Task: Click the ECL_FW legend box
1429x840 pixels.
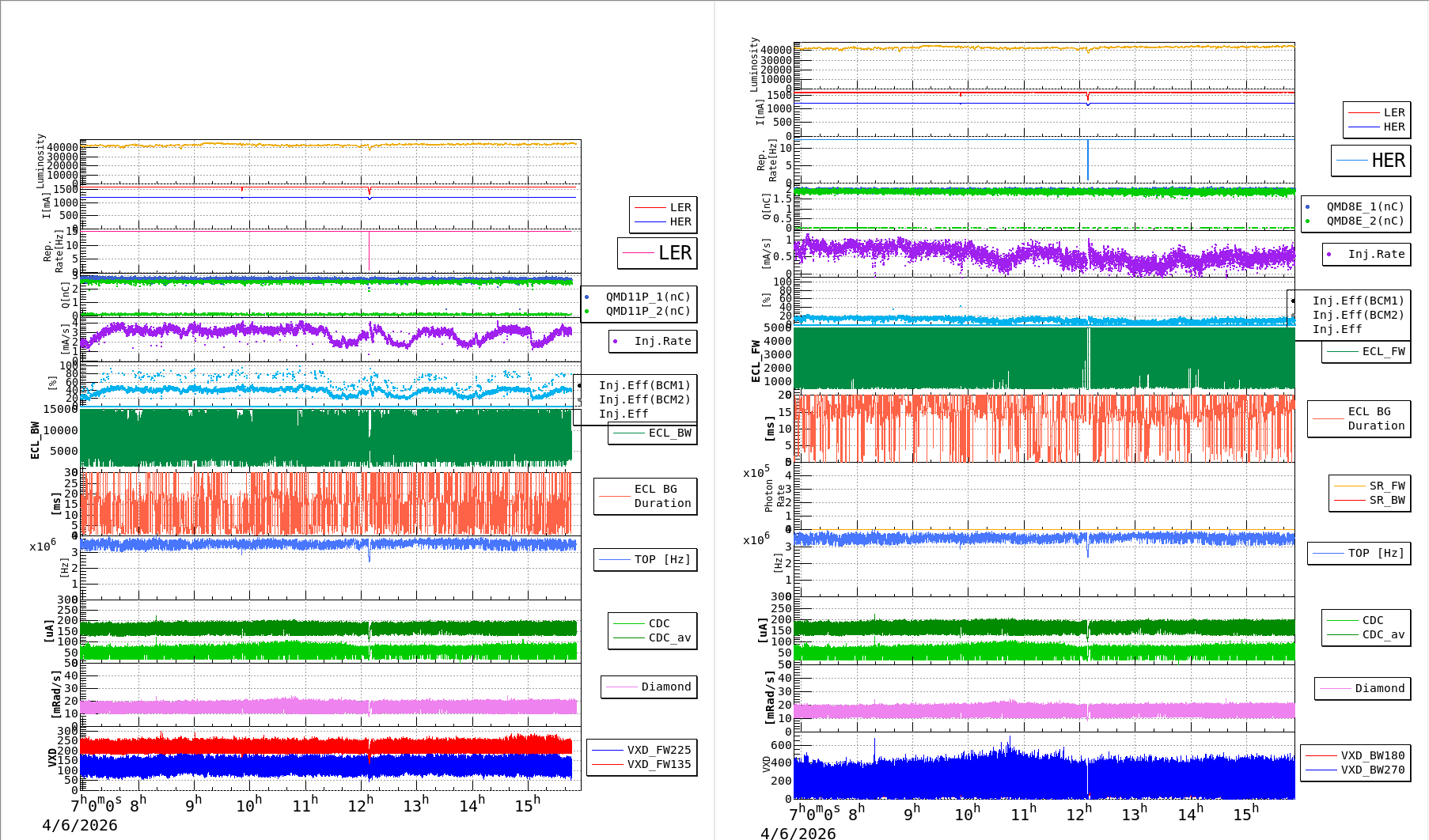Action: [1366, 351]
